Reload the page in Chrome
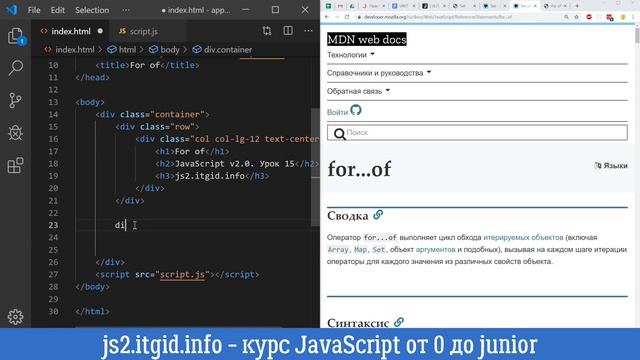The width and height of the screenshot is (640, 360). tap(347, 17)
